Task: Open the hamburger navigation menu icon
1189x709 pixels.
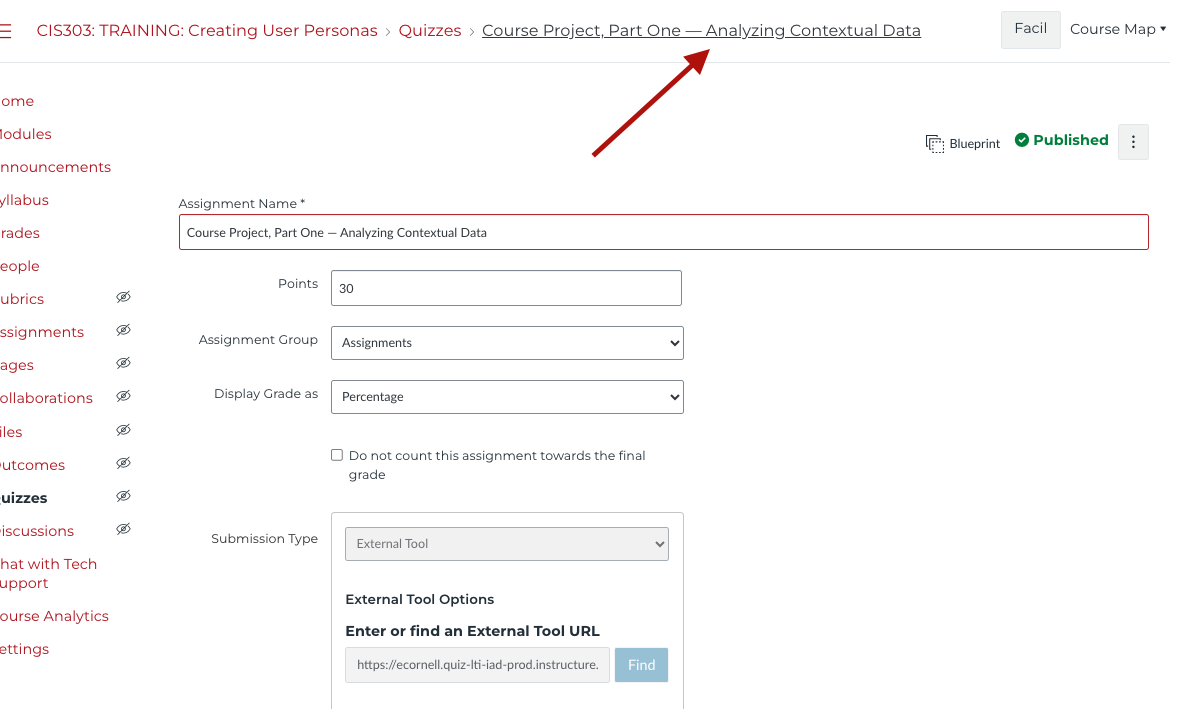Action: [5, 31]
